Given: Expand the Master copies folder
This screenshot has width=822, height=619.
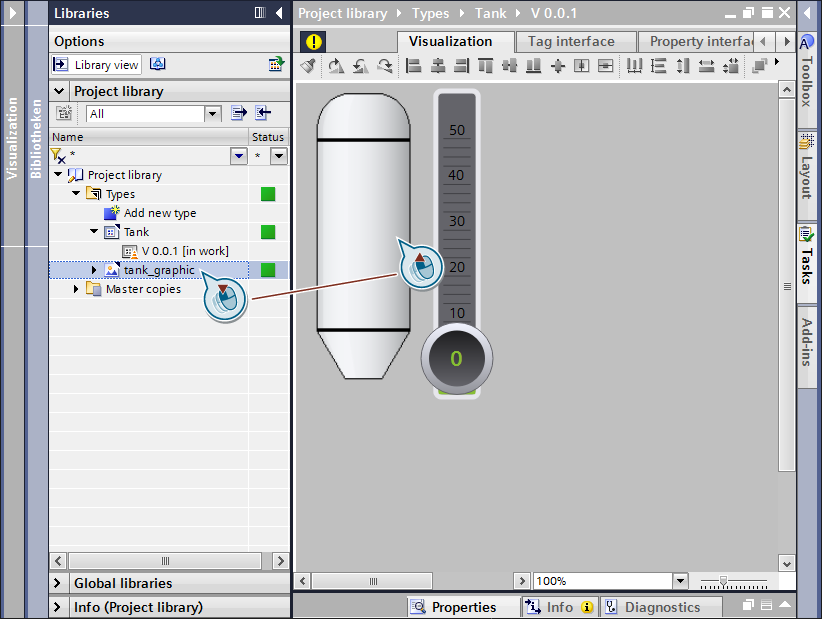Looking at the screenshot, I should pos(77,289).
